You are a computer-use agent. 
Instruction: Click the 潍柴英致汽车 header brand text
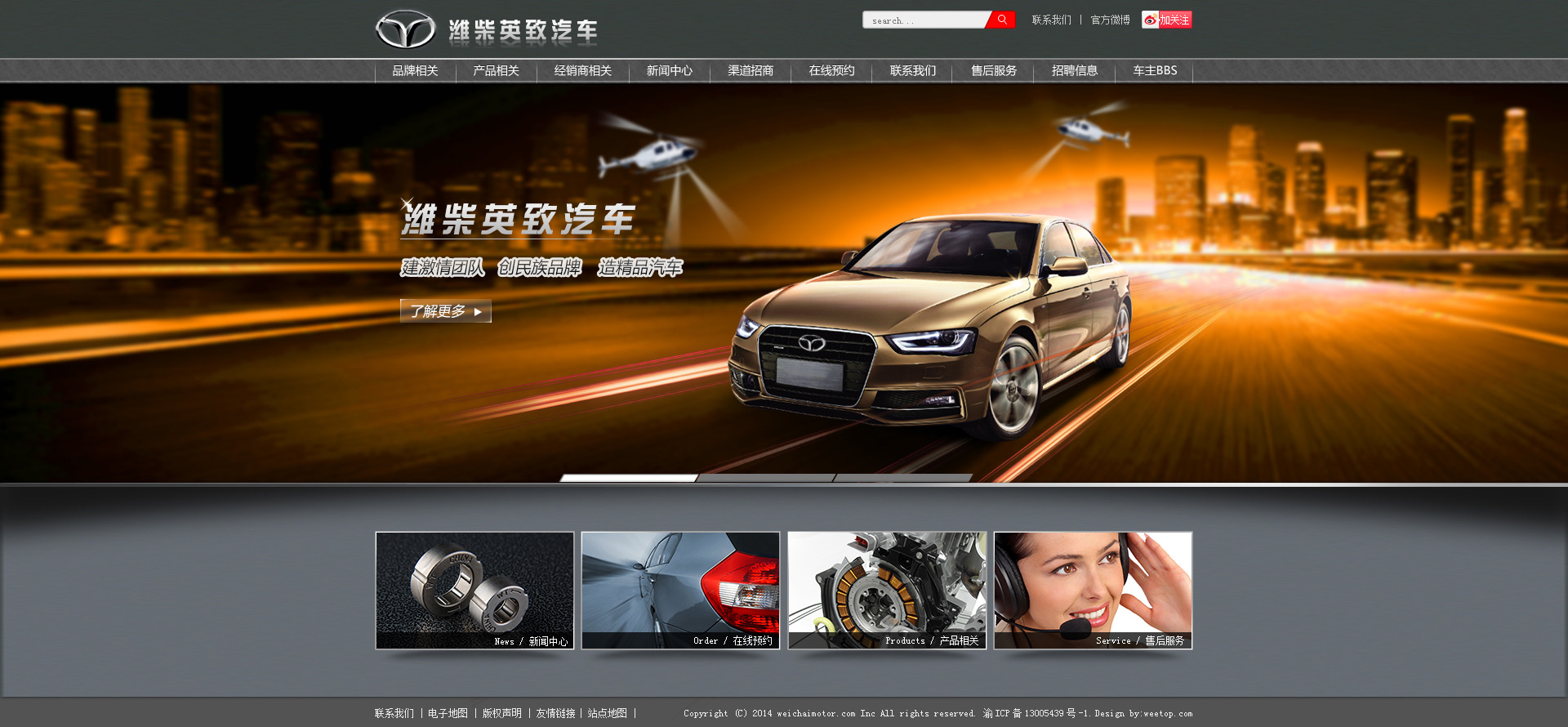tap(523, 31)
